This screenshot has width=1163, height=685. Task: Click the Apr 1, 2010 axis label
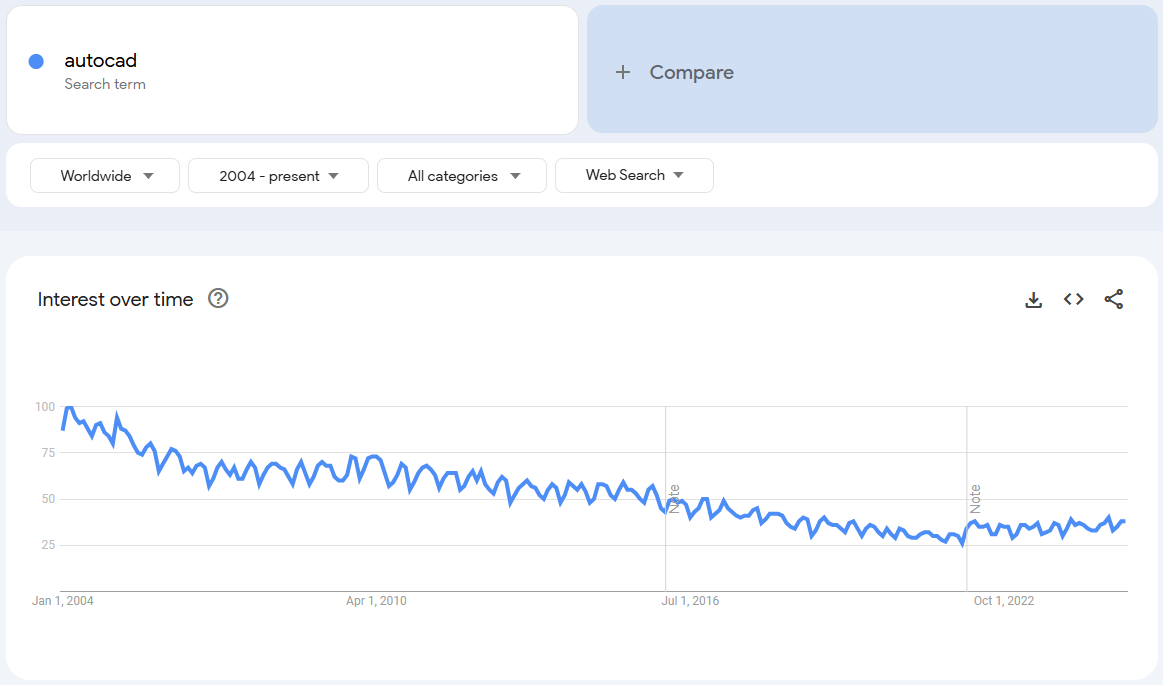(x=376, y=600)
